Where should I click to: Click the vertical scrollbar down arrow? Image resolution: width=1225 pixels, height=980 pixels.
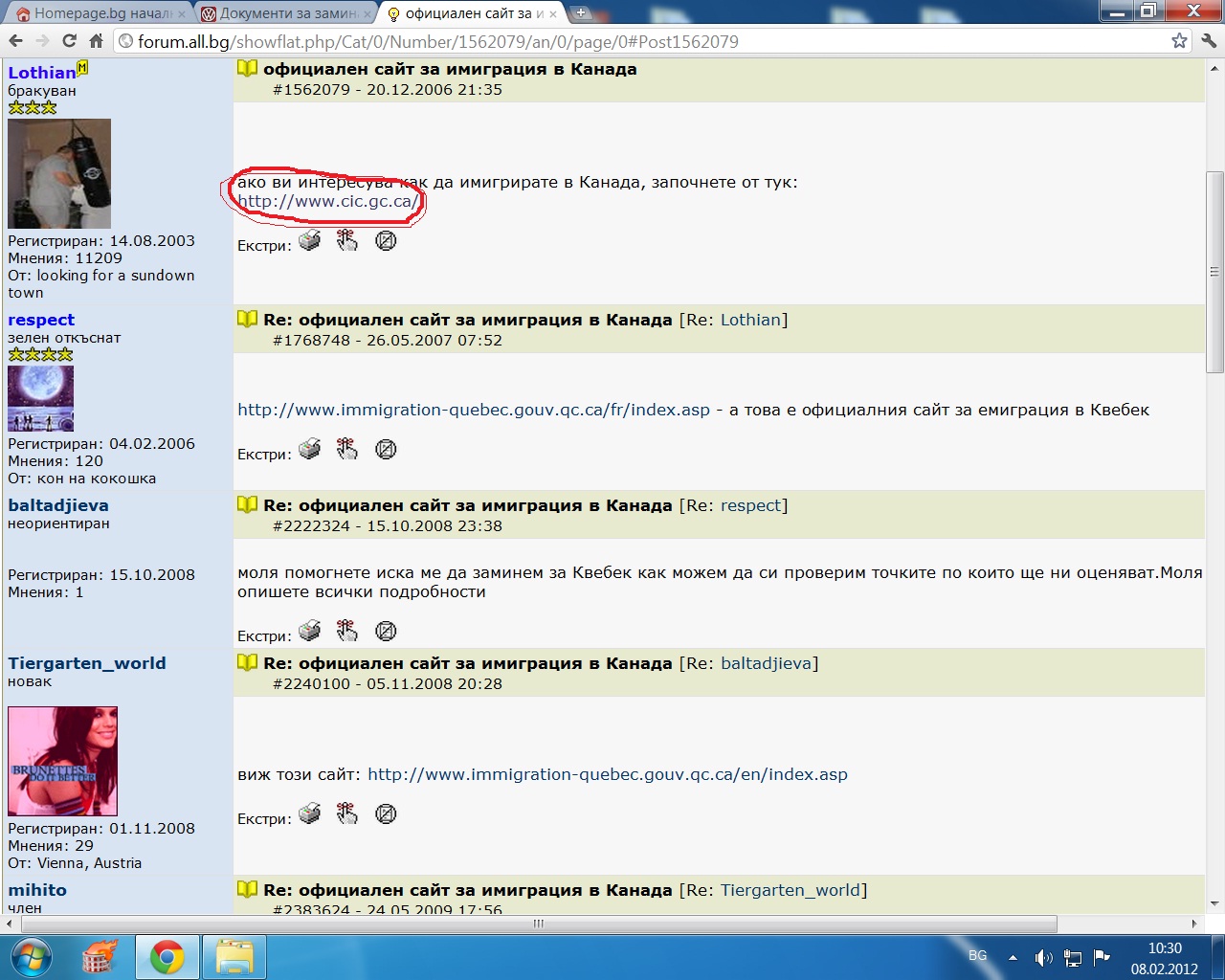click(1214, 902)
